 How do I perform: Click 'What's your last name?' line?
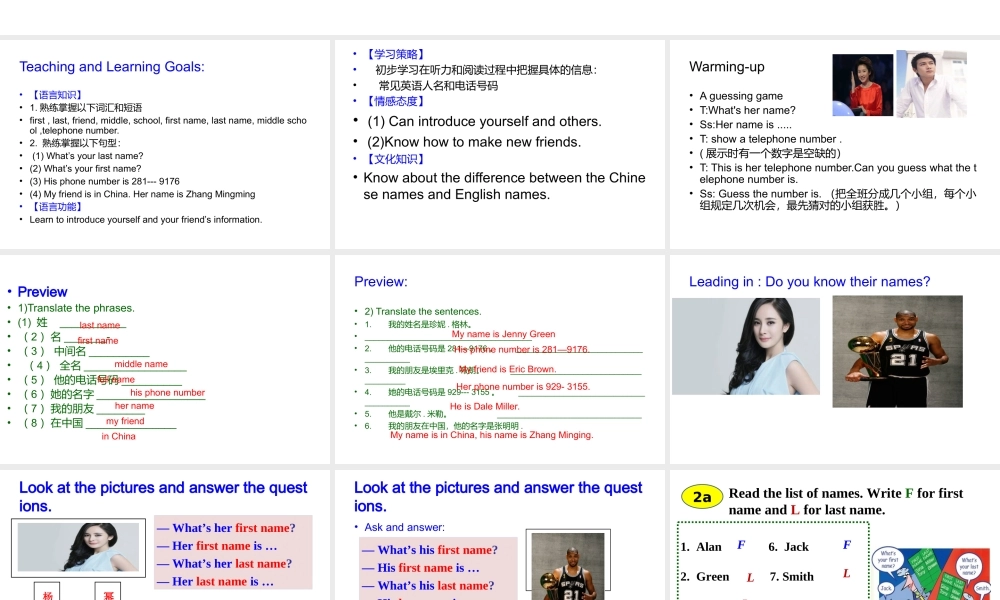point(87,156)
